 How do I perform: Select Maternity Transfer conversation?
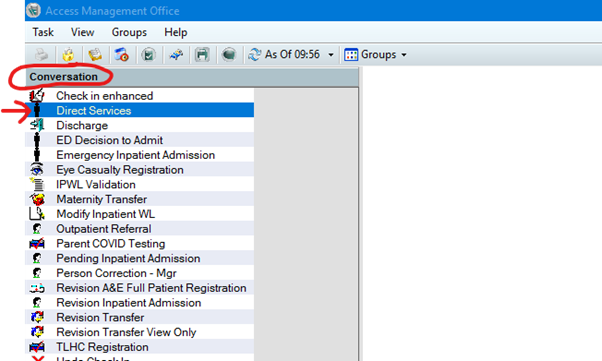click(140, 199)
